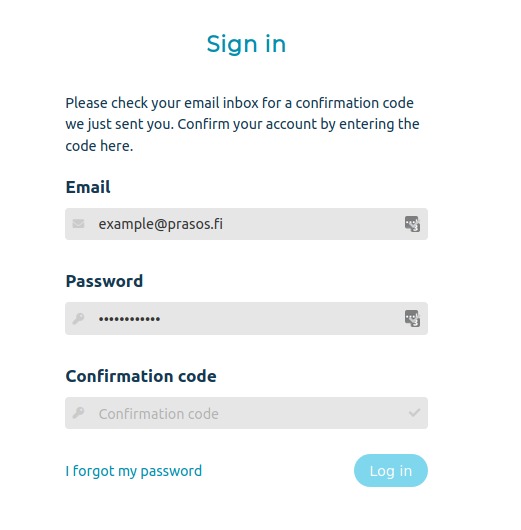The height and width of the screenshot is (530, 521).
Task: Click the masked password dots
Action: tap(129, 319)
